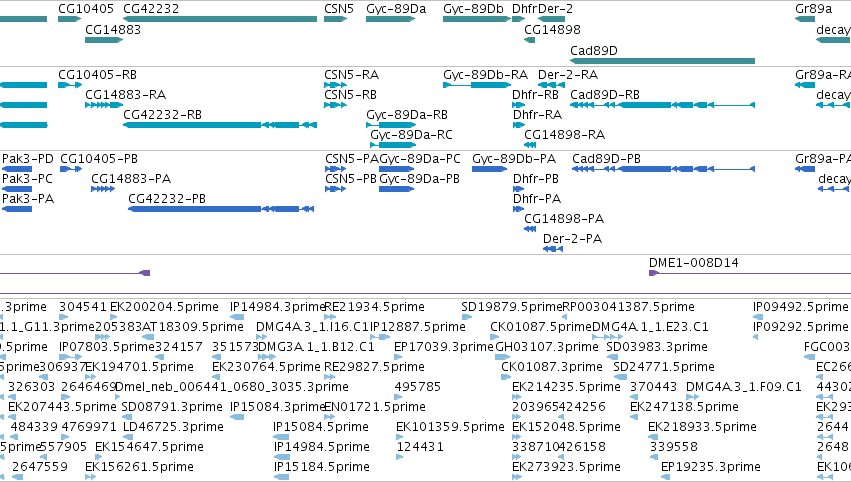Select the EK101359.5prime EST label

point(450,427)
